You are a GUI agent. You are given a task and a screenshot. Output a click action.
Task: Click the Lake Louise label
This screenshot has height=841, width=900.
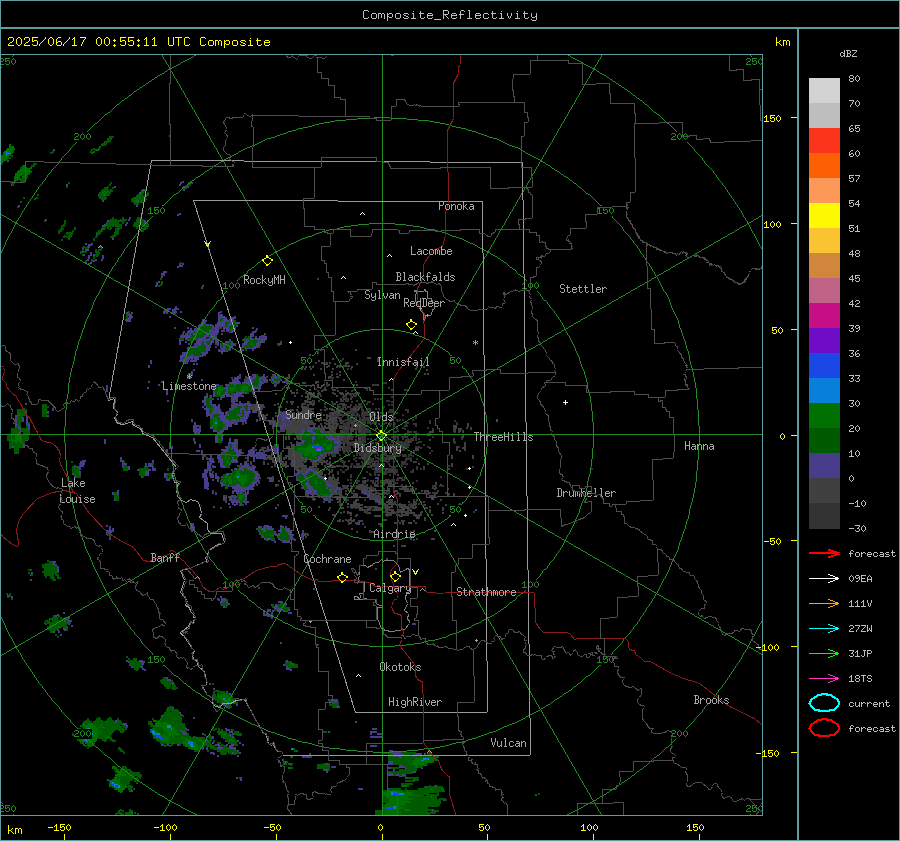[x=77, y=491]
